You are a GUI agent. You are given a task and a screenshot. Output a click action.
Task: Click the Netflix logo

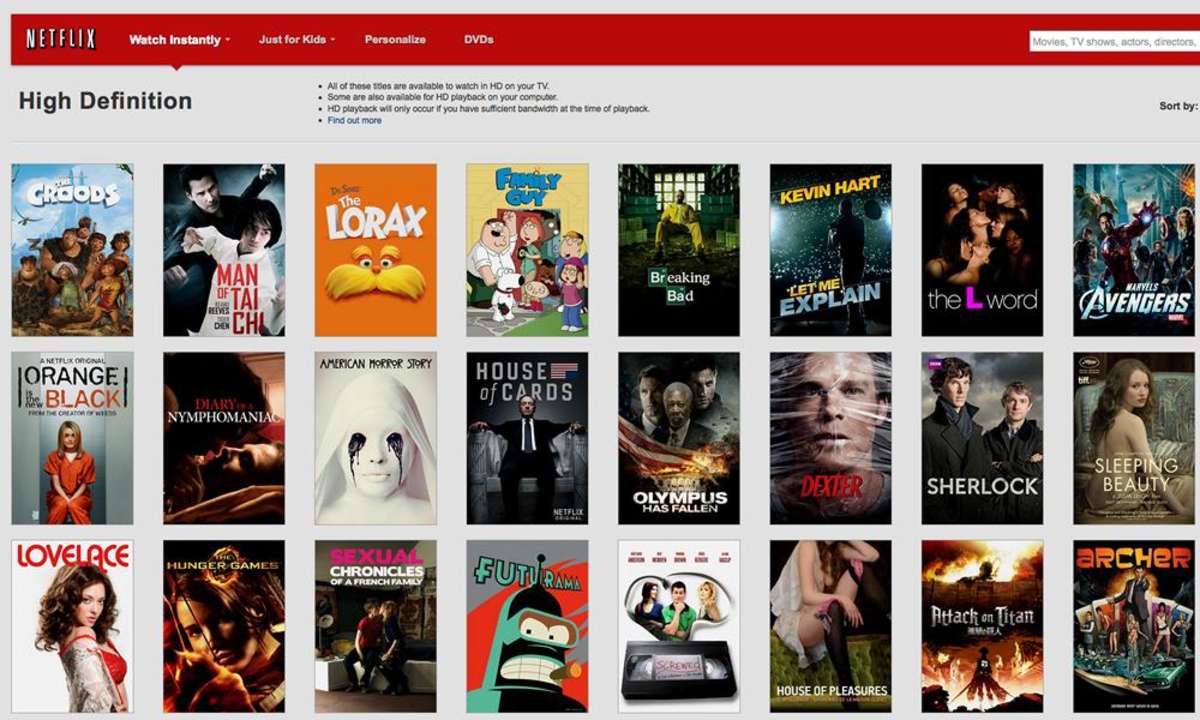(x=60, y=39)
